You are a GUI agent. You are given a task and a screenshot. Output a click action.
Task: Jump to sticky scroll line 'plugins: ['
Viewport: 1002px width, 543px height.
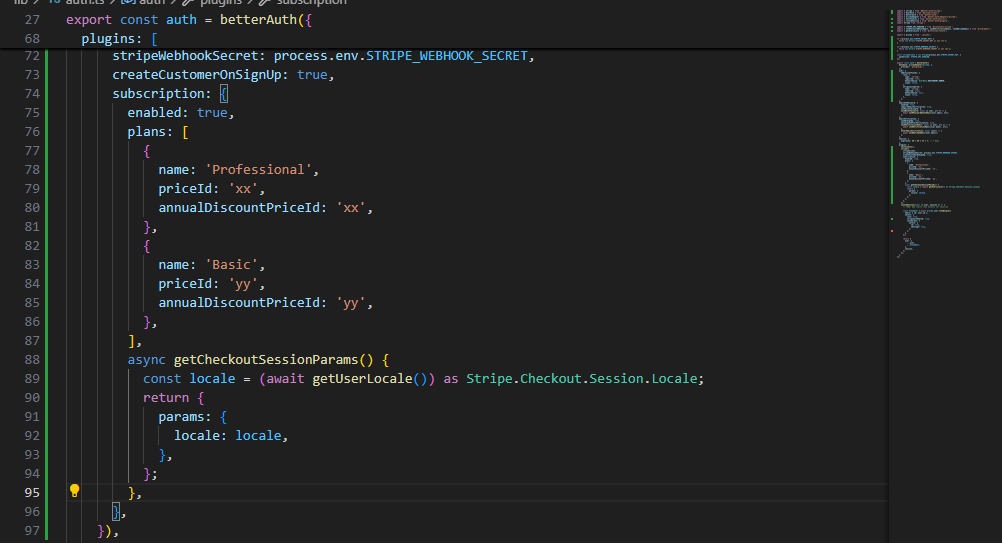coord(119,39)
